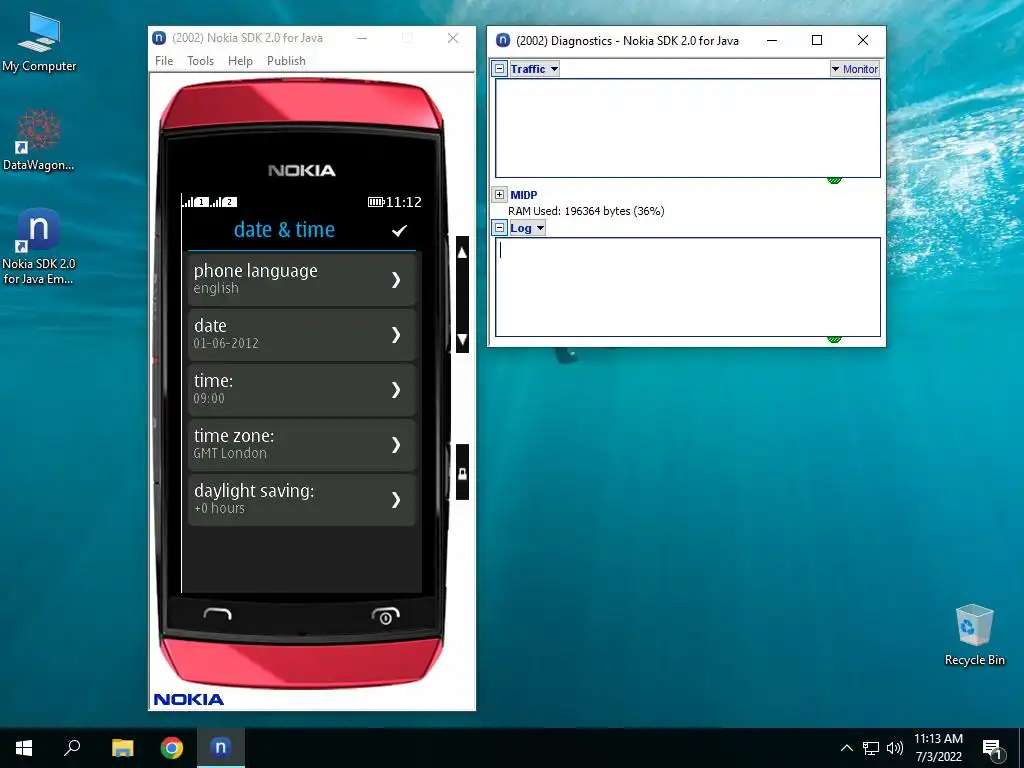Click the Nokia SDK taskbar button
Image resolution: width=1024 pixels, height=768 pixels.
[x=221, y=748]
